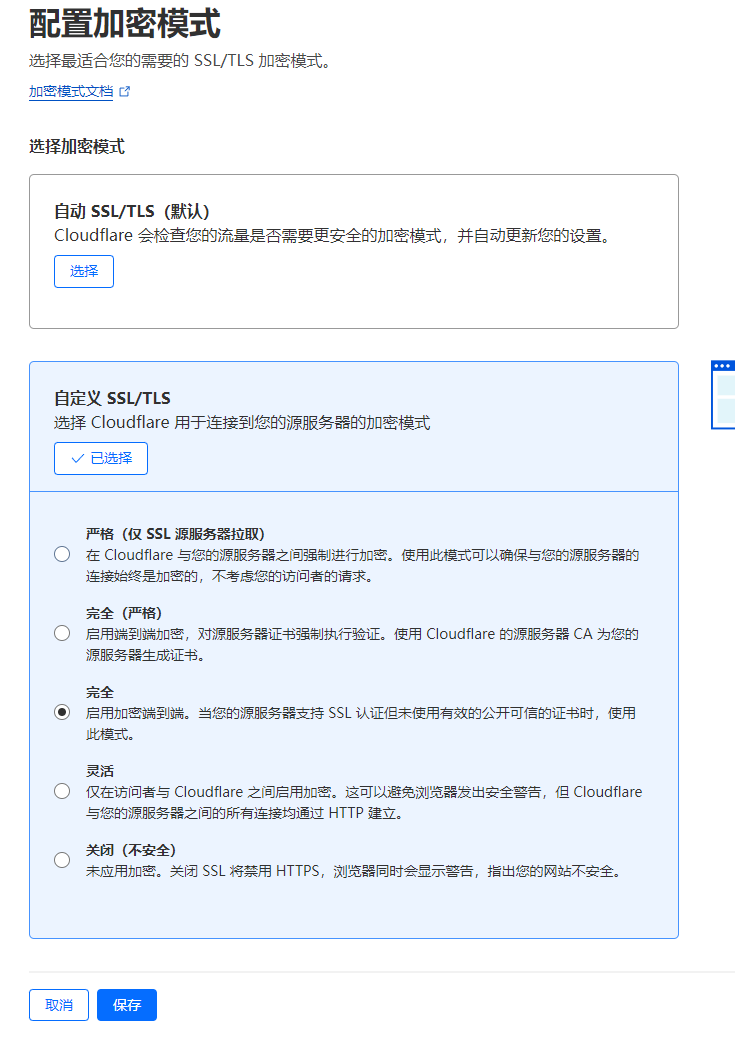
Task: Click the 自动 SSL/TLS（默认）heading
Action: (132, 211)
